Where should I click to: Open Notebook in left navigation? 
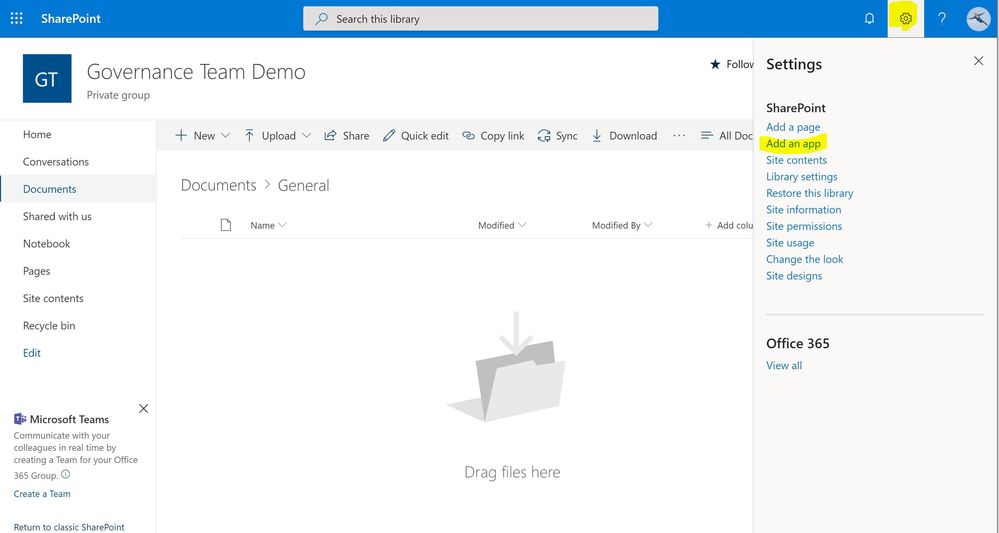pyautogui.click(x=47, y=244)
